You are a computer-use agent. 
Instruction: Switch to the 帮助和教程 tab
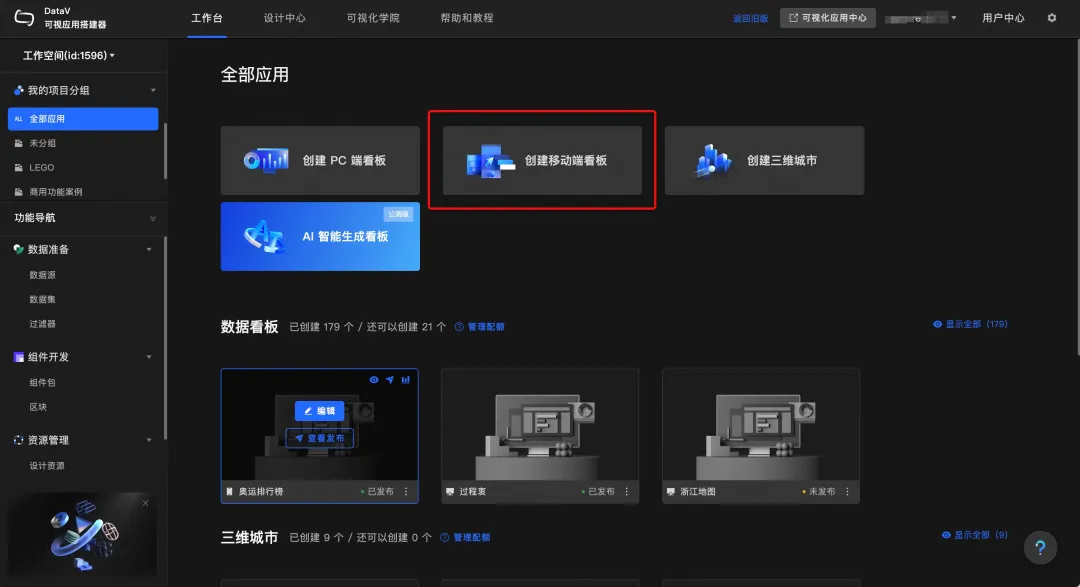pos(467,18)
